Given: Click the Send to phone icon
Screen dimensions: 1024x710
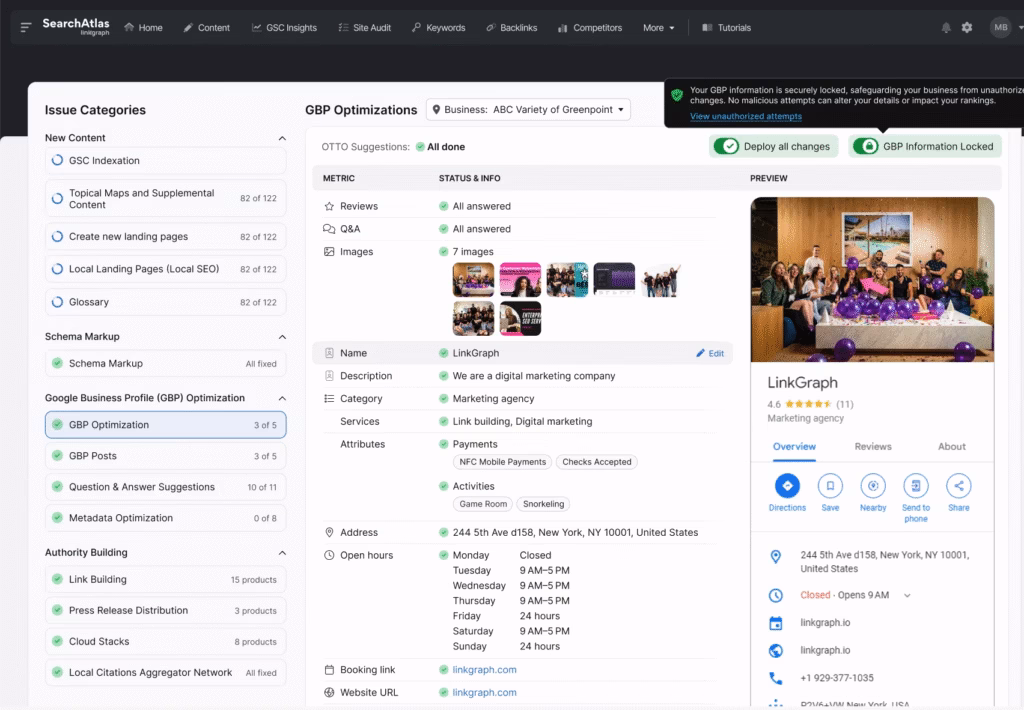Looking at the screenshot, I should click(916, 488).
